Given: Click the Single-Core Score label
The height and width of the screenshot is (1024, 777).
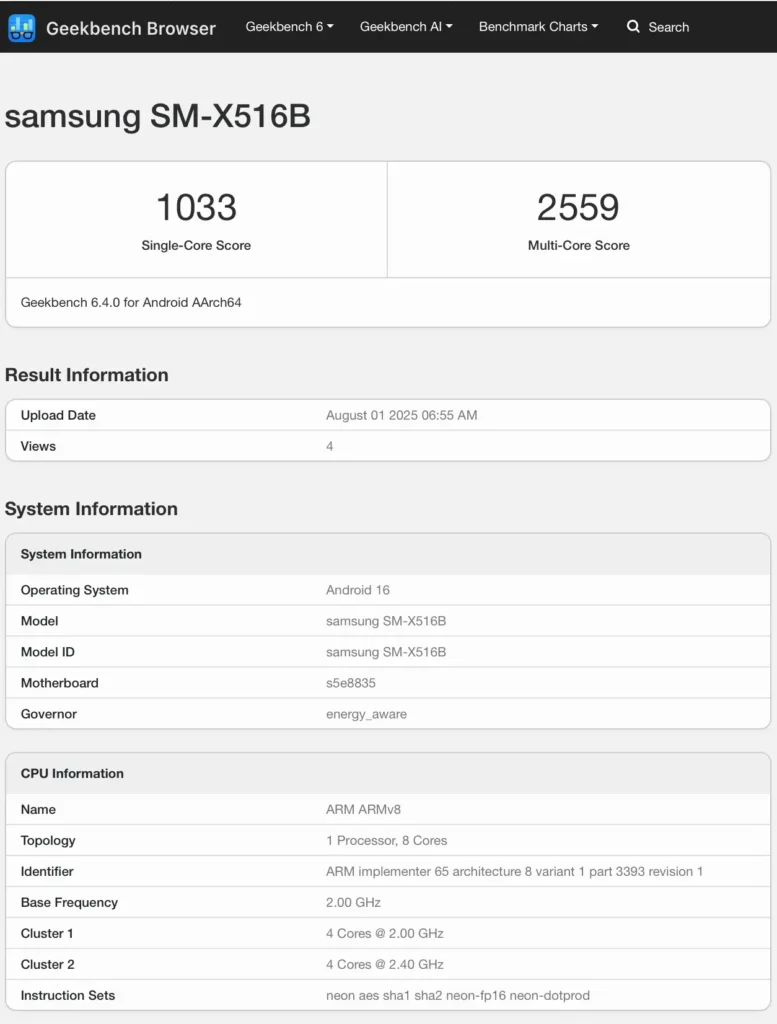Looking at the screenshot, I should (x=196, y=246).
